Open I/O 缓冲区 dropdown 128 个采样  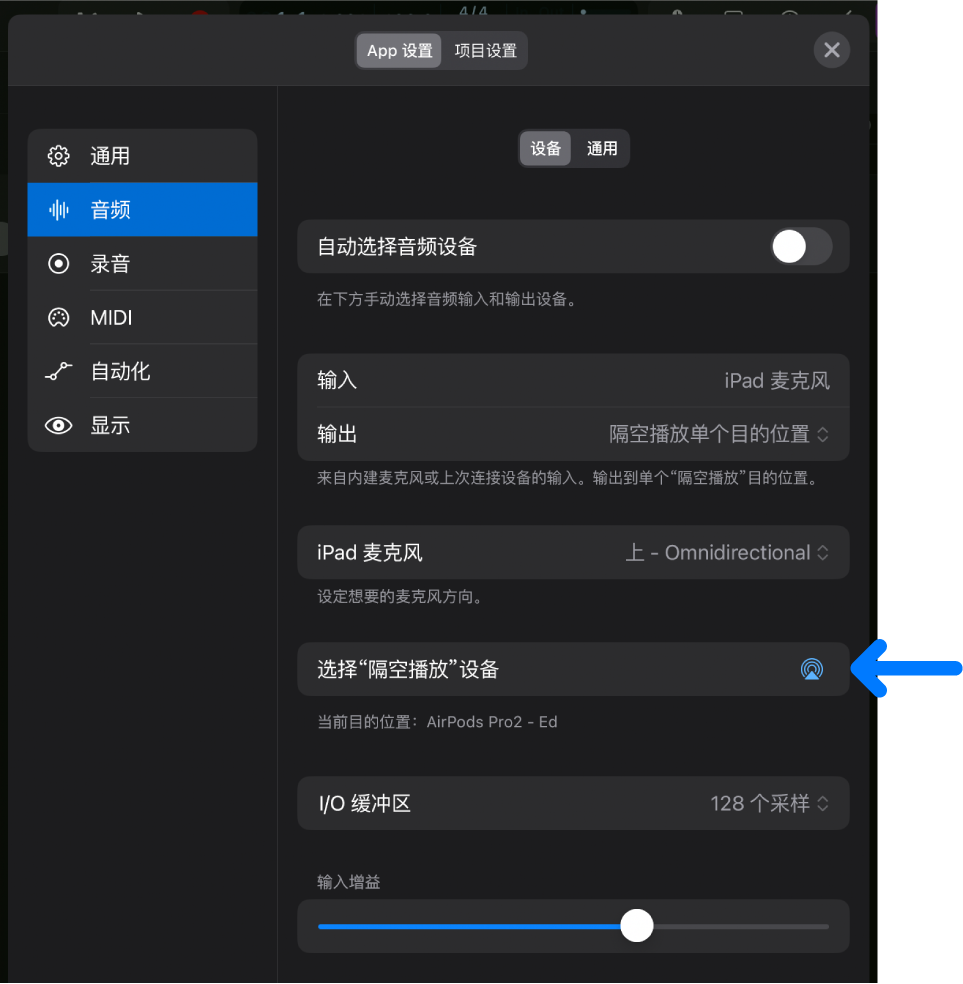pyautogui.click(x=769, y=804)
